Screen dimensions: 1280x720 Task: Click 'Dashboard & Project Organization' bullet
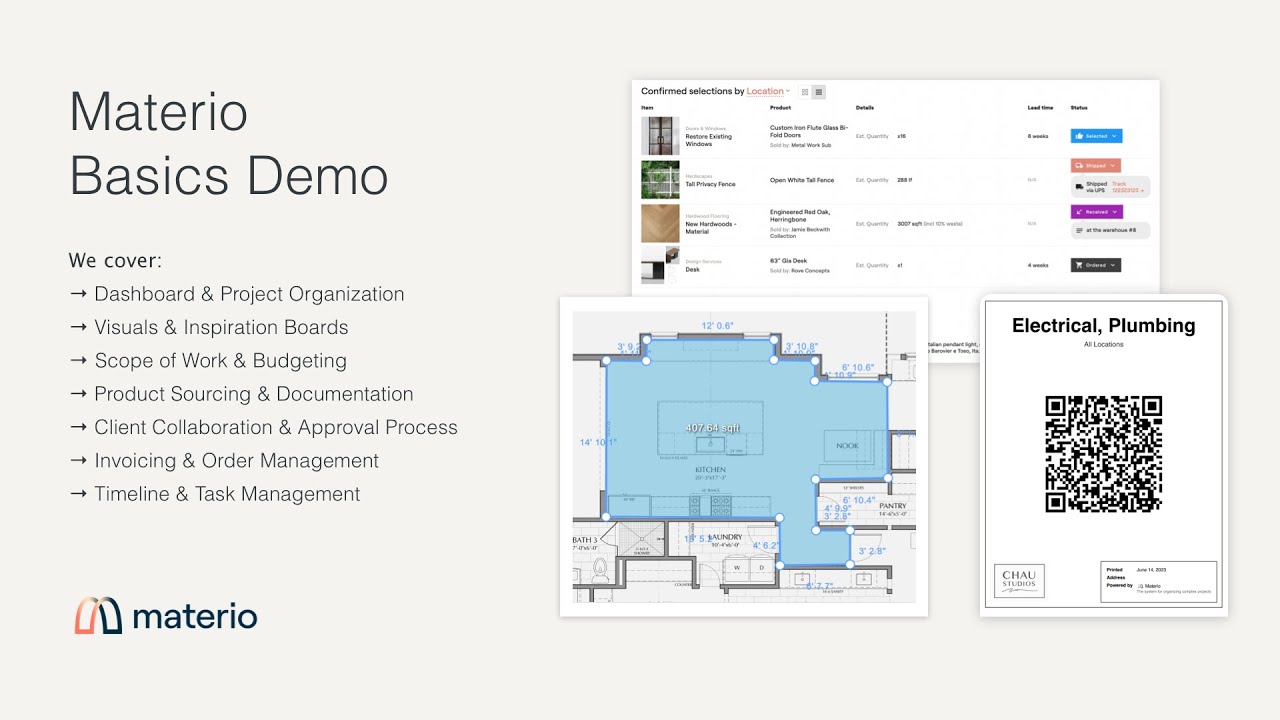(x=249, y=294)
